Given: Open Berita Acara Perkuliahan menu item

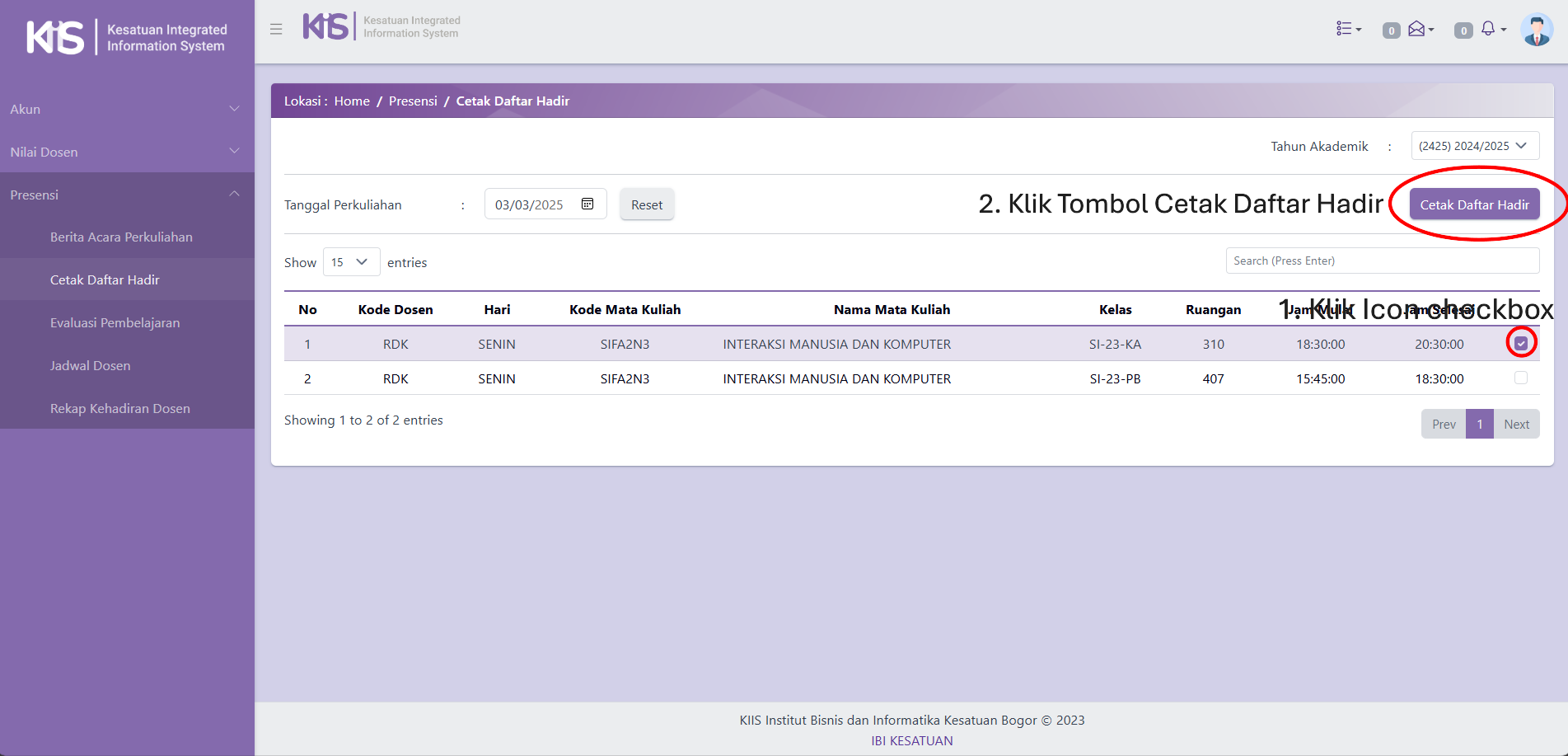Looking at the screenshot, I should 121,237.
